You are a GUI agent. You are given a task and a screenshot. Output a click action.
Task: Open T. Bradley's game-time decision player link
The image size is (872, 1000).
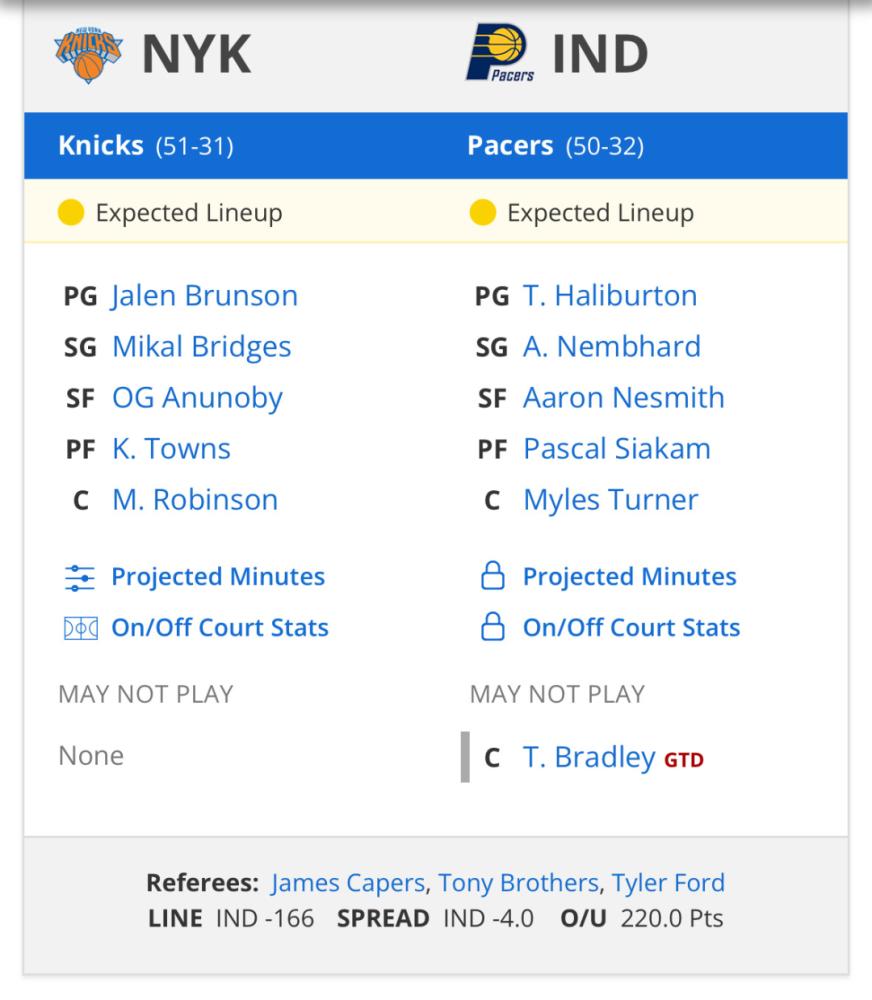point(589,757)
